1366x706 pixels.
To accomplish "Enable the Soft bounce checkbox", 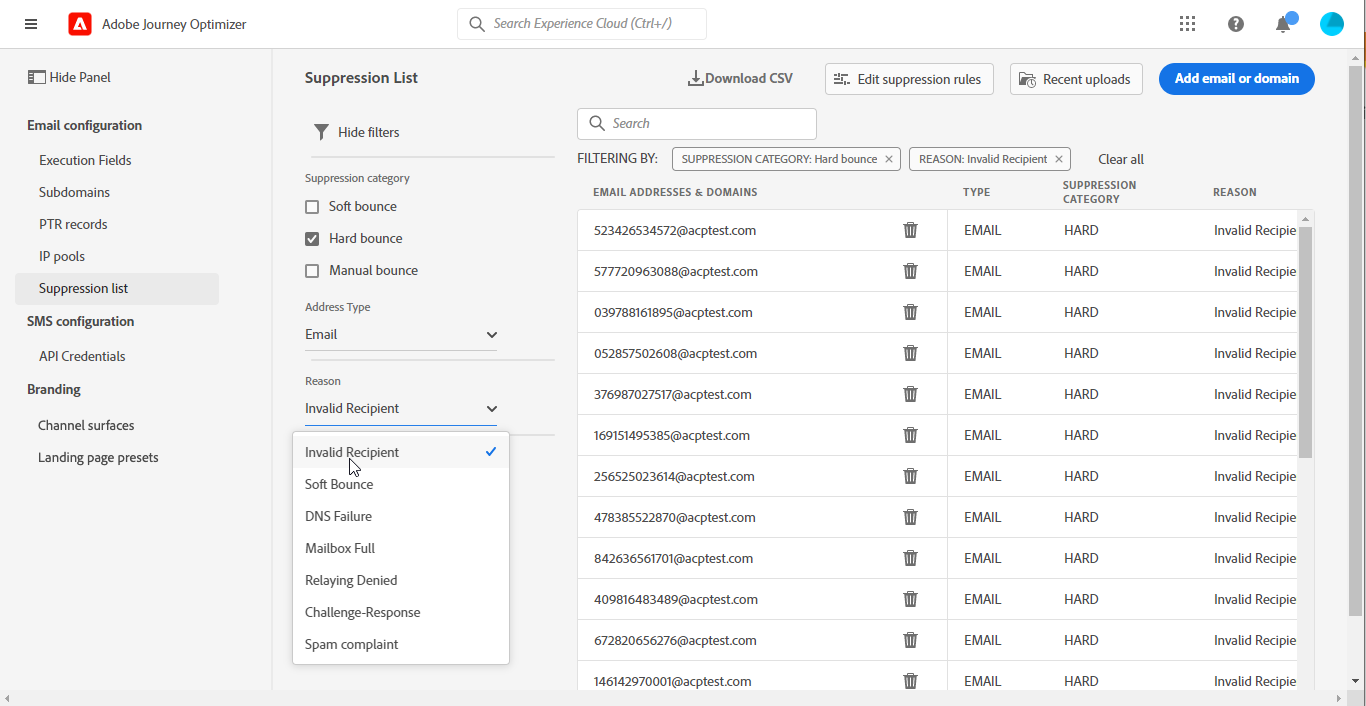I will (x=312, y=207).
